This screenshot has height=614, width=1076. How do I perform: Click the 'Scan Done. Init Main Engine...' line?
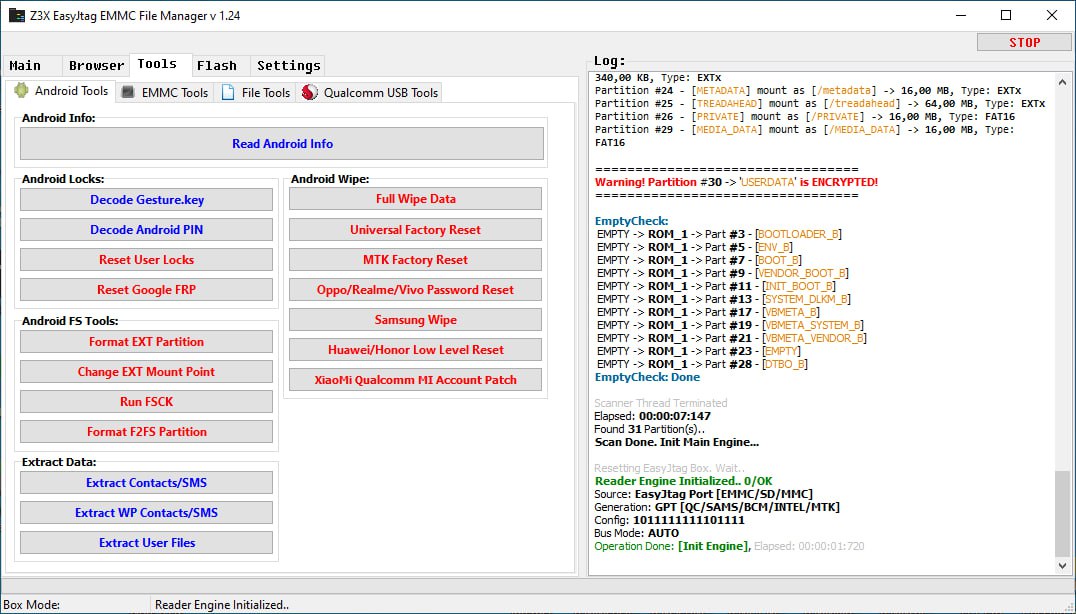pos(677,442)
